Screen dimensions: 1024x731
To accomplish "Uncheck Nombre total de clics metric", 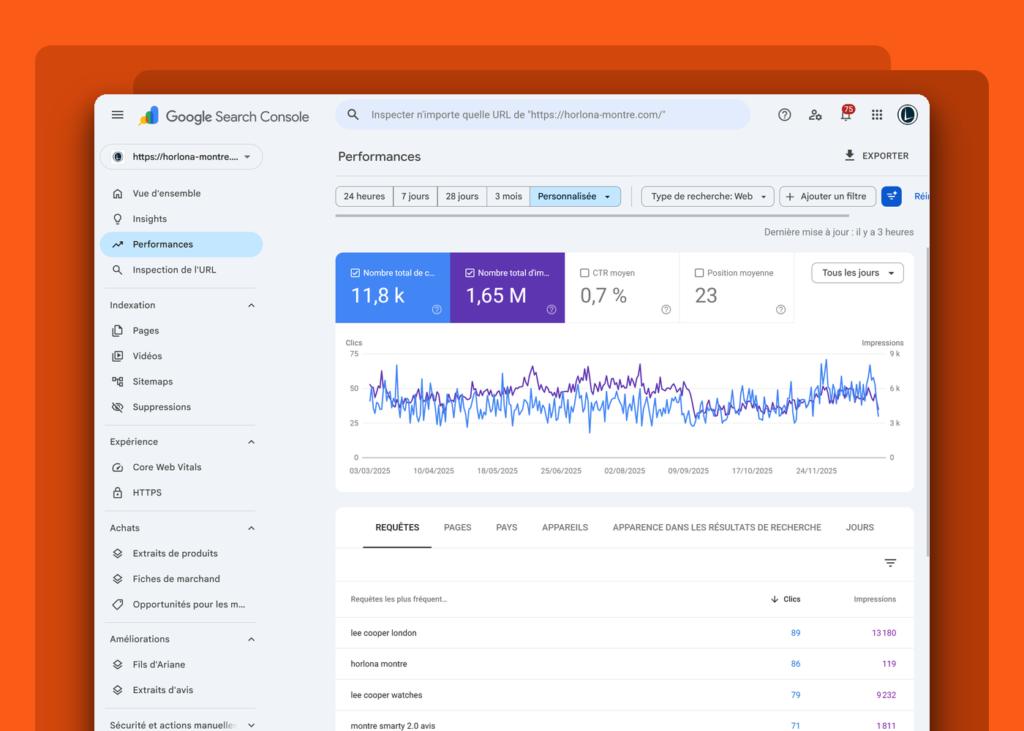I will coord(355,273).
